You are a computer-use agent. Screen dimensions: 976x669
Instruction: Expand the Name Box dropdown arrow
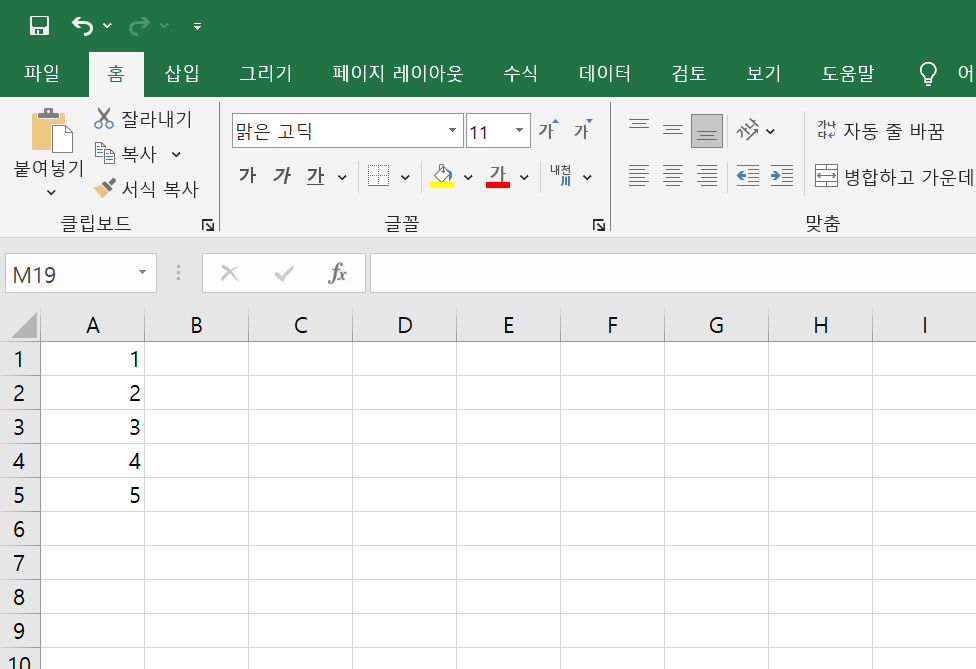point(143,273)
